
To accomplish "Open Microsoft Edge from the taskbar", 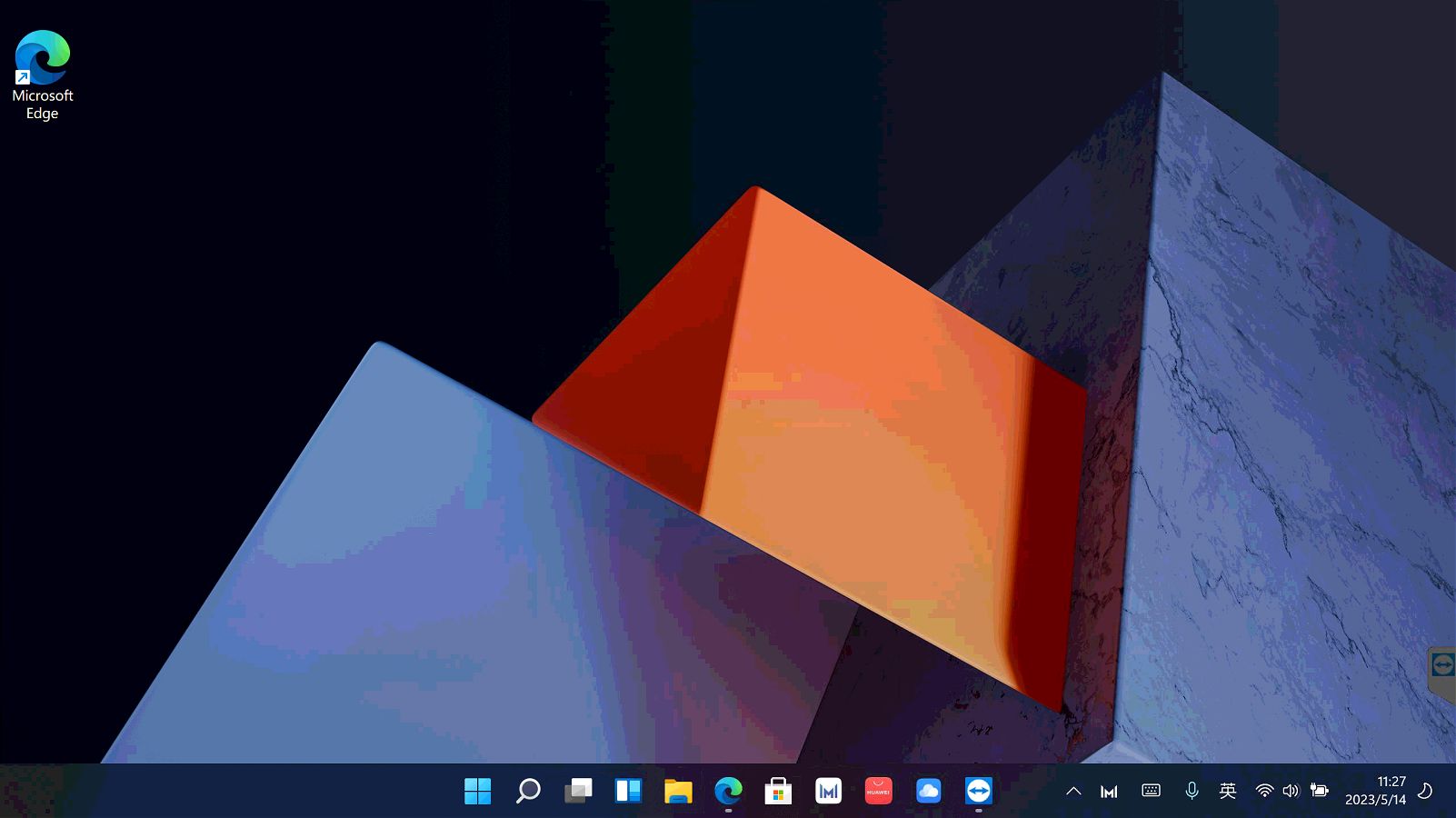I will pyautogui.click(x=727, y=792).
